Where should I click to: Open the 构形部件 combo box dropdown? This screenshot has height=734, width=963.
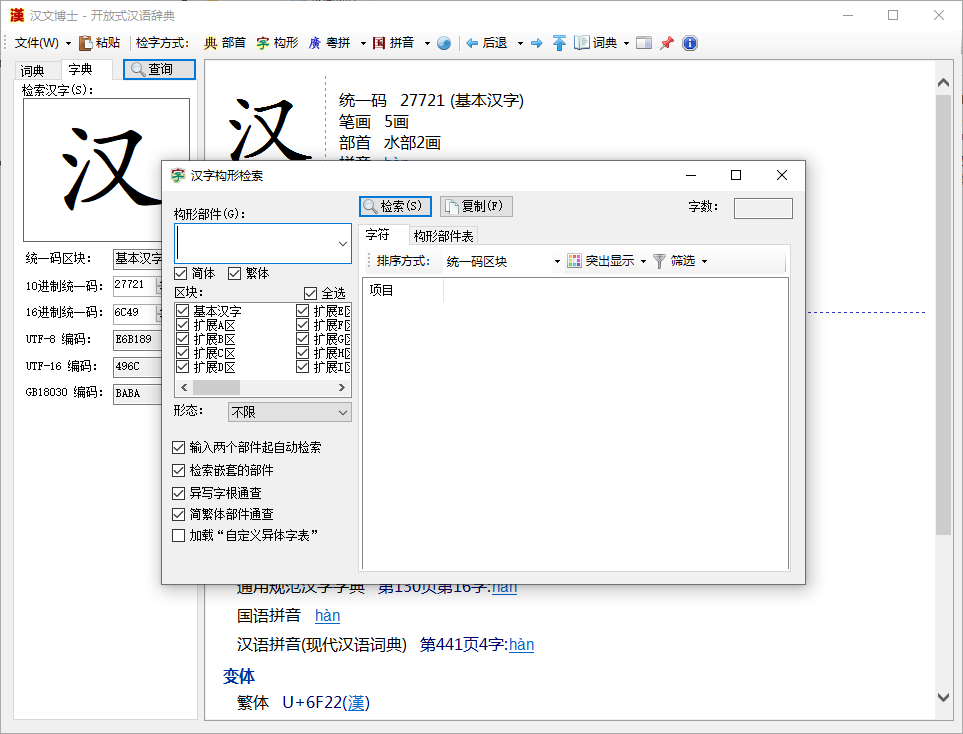[342, 243]
